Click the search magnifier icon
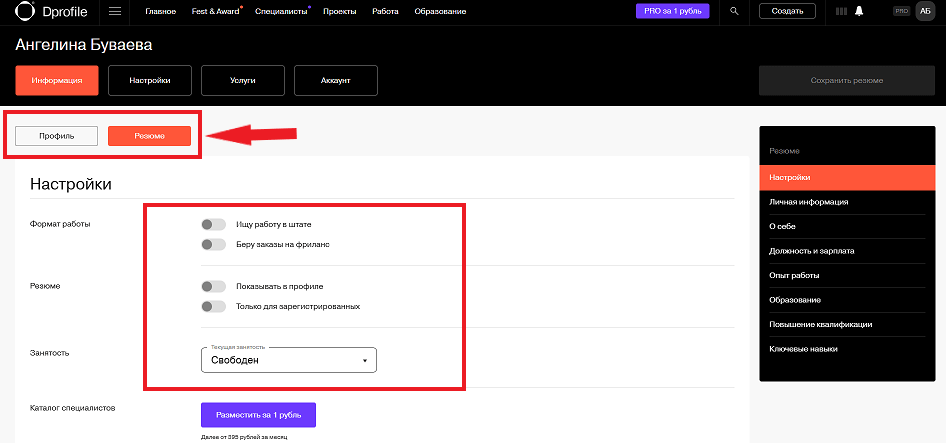This screenshot has width=946, height=443. 735,11
